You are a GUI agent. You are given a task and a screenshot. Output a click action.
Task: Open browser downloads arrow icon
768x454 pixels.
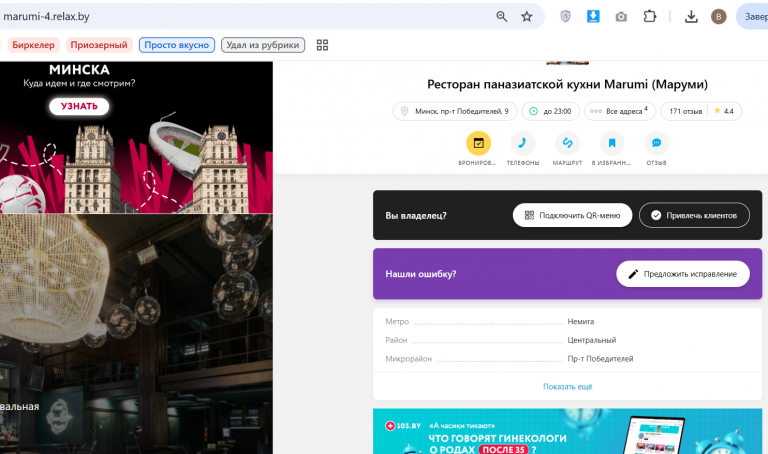691,17
